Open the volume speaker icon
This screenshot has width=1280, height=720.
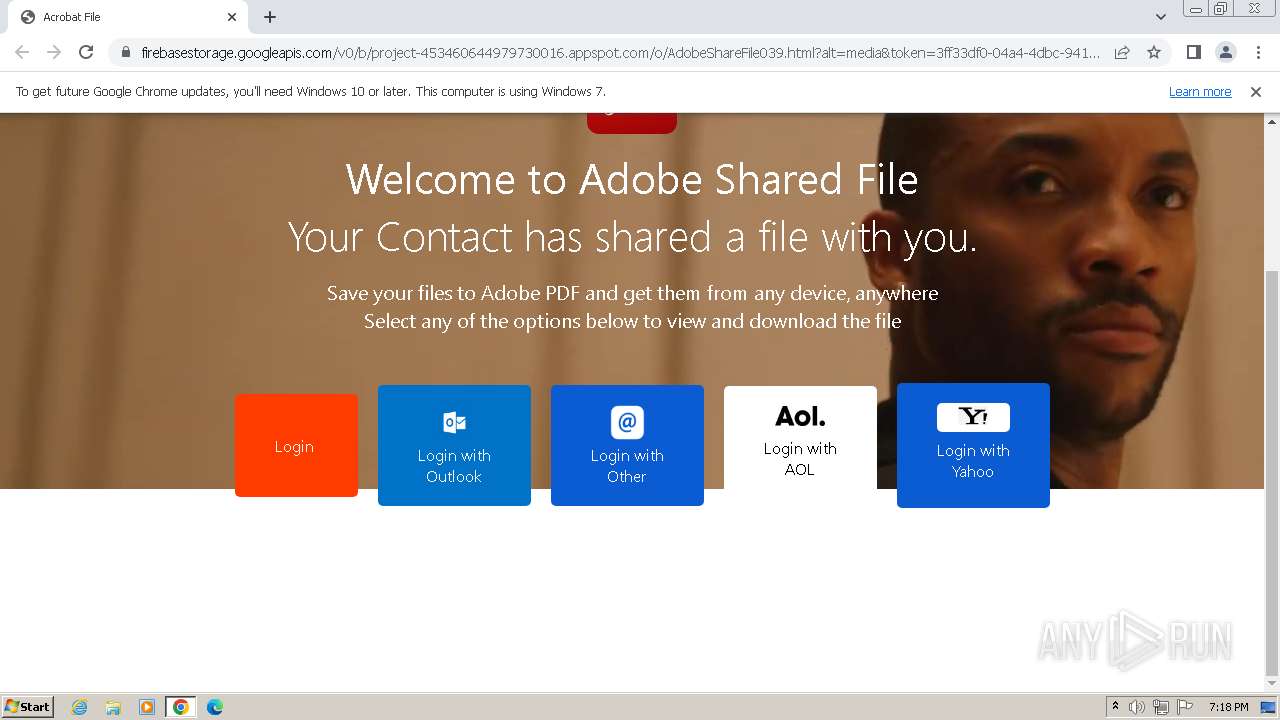click(1137, 707)
